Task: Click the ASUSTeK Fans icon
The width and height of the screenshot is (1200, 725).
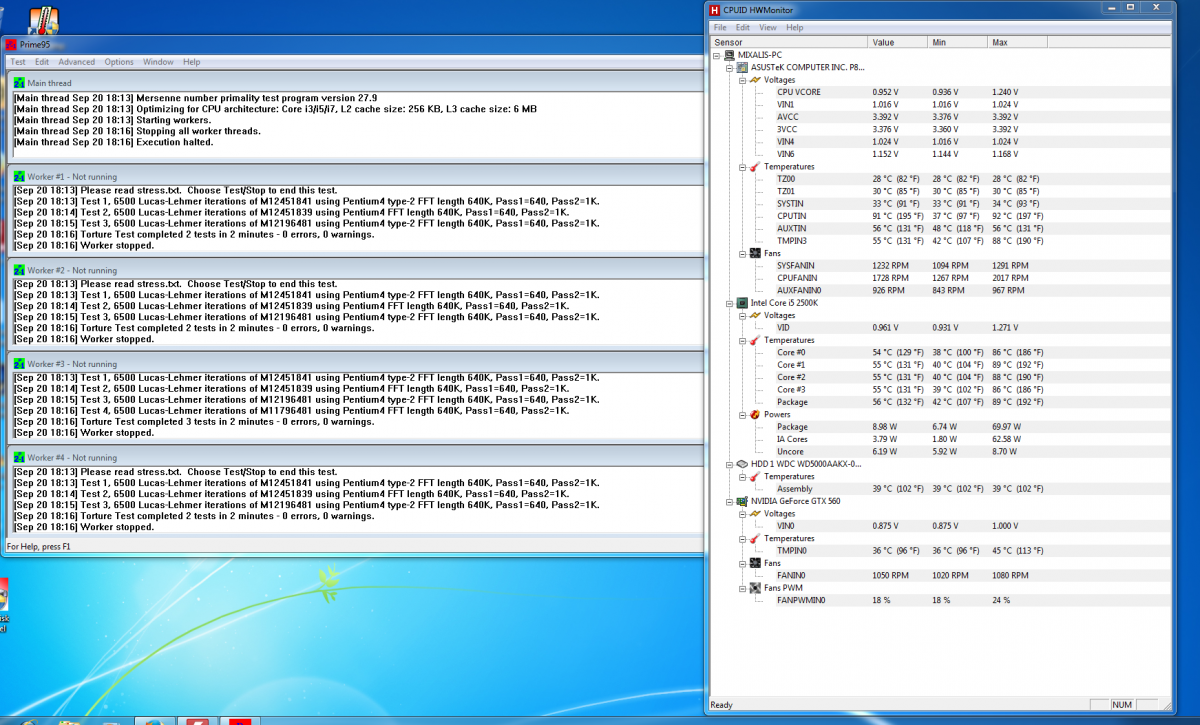Action: tap(755, 253)
